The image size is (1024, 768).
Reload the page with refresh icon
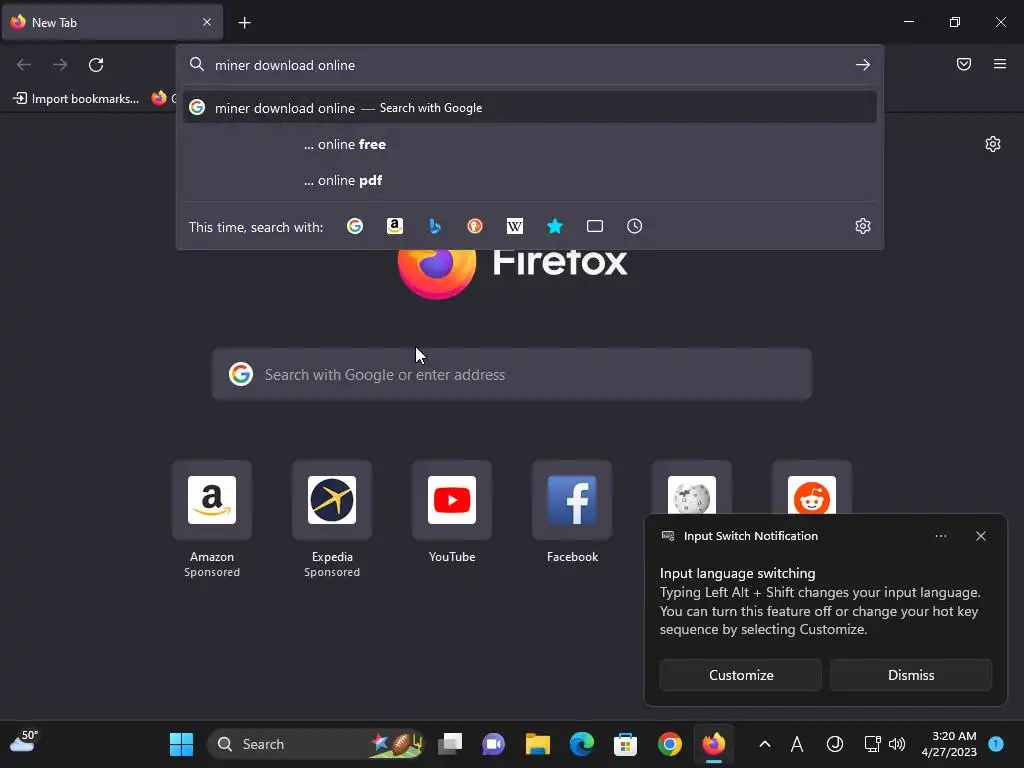click(96, 65)
